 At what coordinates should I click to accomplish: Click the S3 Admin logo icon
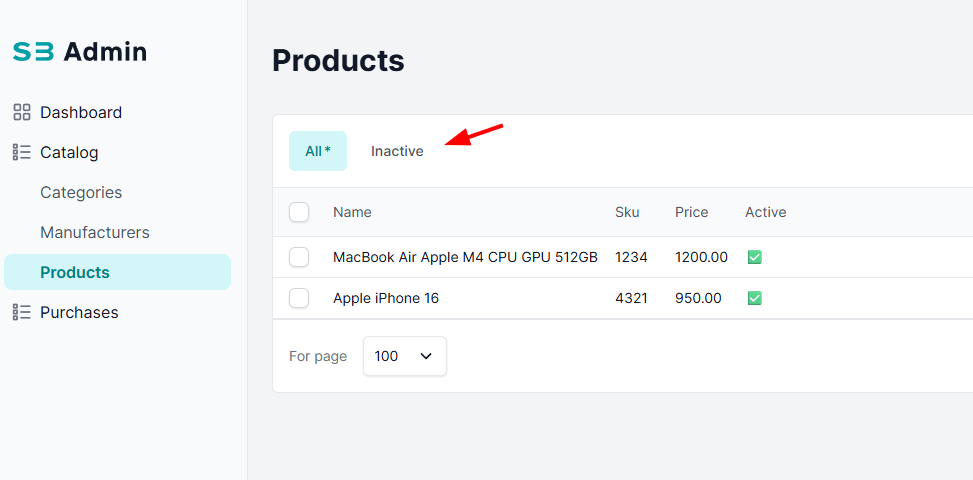pos(34,51)
